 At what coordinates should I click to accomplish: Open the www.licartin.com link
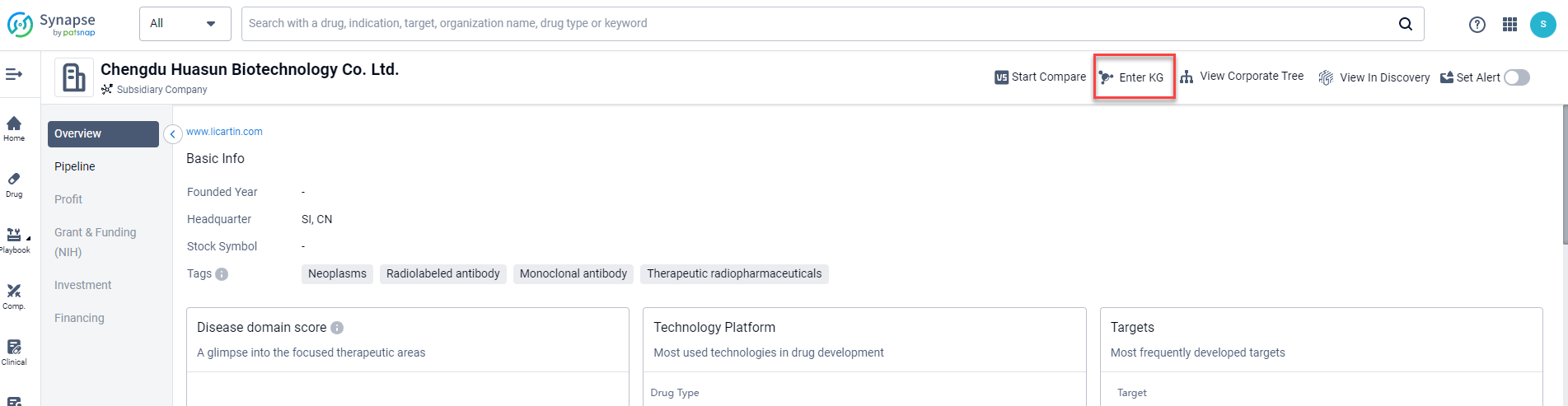click(224, 132)
